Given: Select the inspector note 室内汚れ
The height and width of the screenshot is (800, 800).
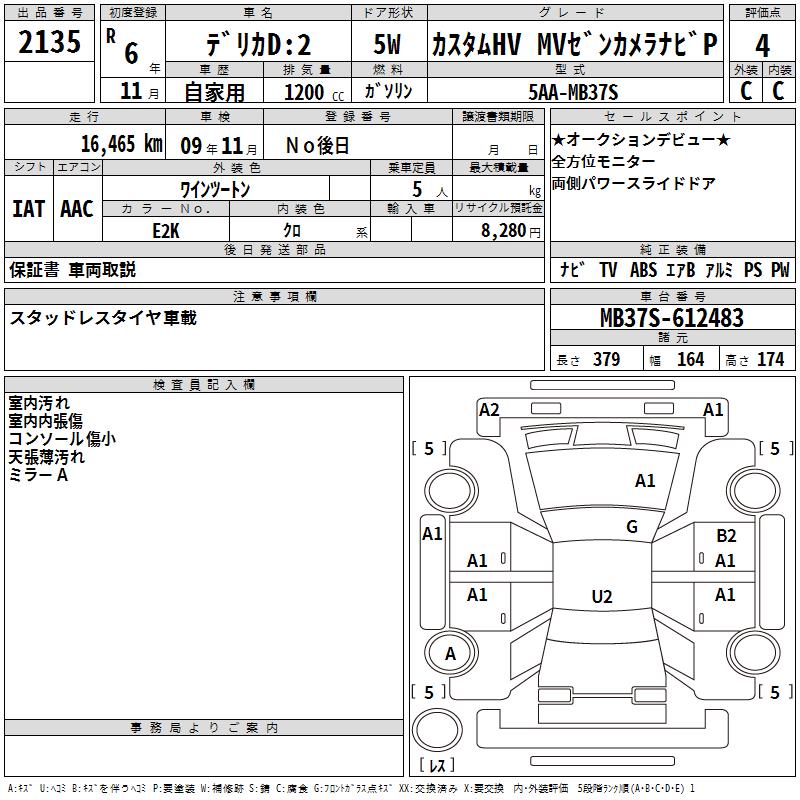Looking at the screenshot, I should coord(39,403).
